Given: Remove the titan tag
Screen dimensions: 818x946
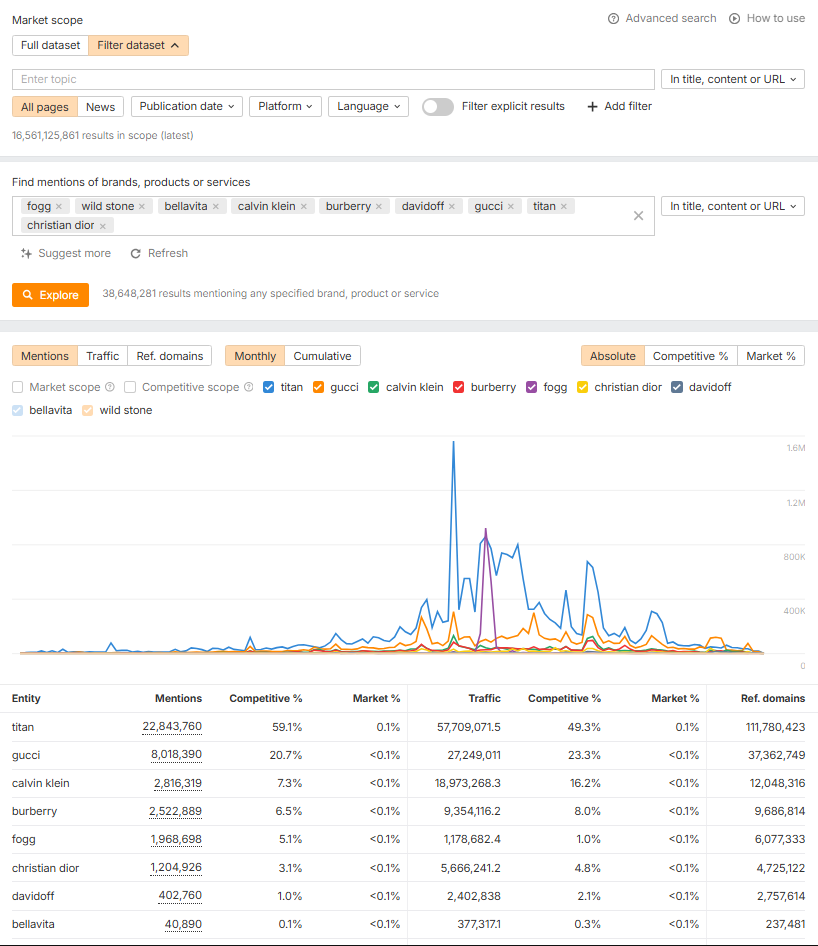Looking at the screenshot, I should (x=563, y=206).
